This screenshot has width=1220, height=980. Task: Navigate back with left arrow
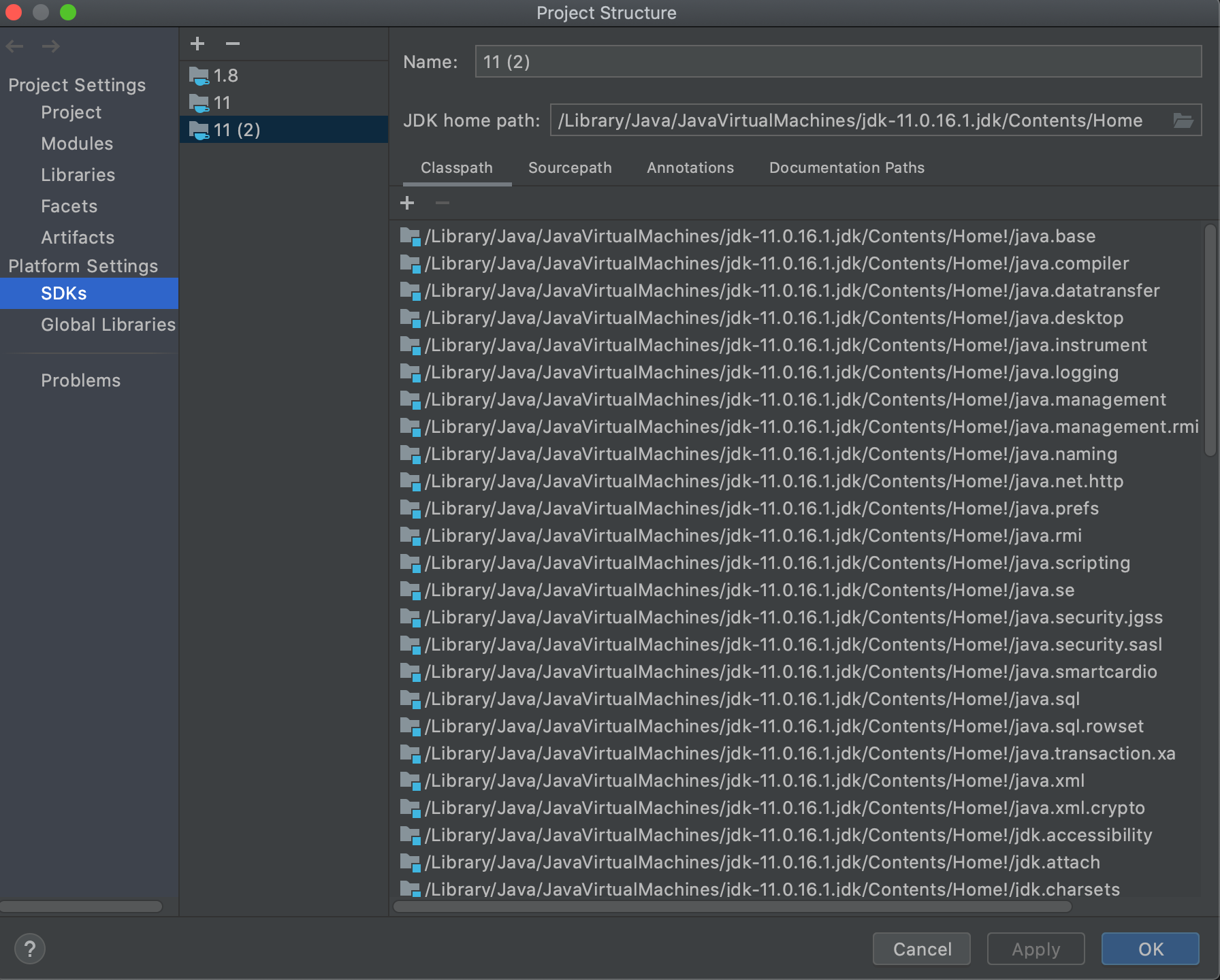coord(15,46)
